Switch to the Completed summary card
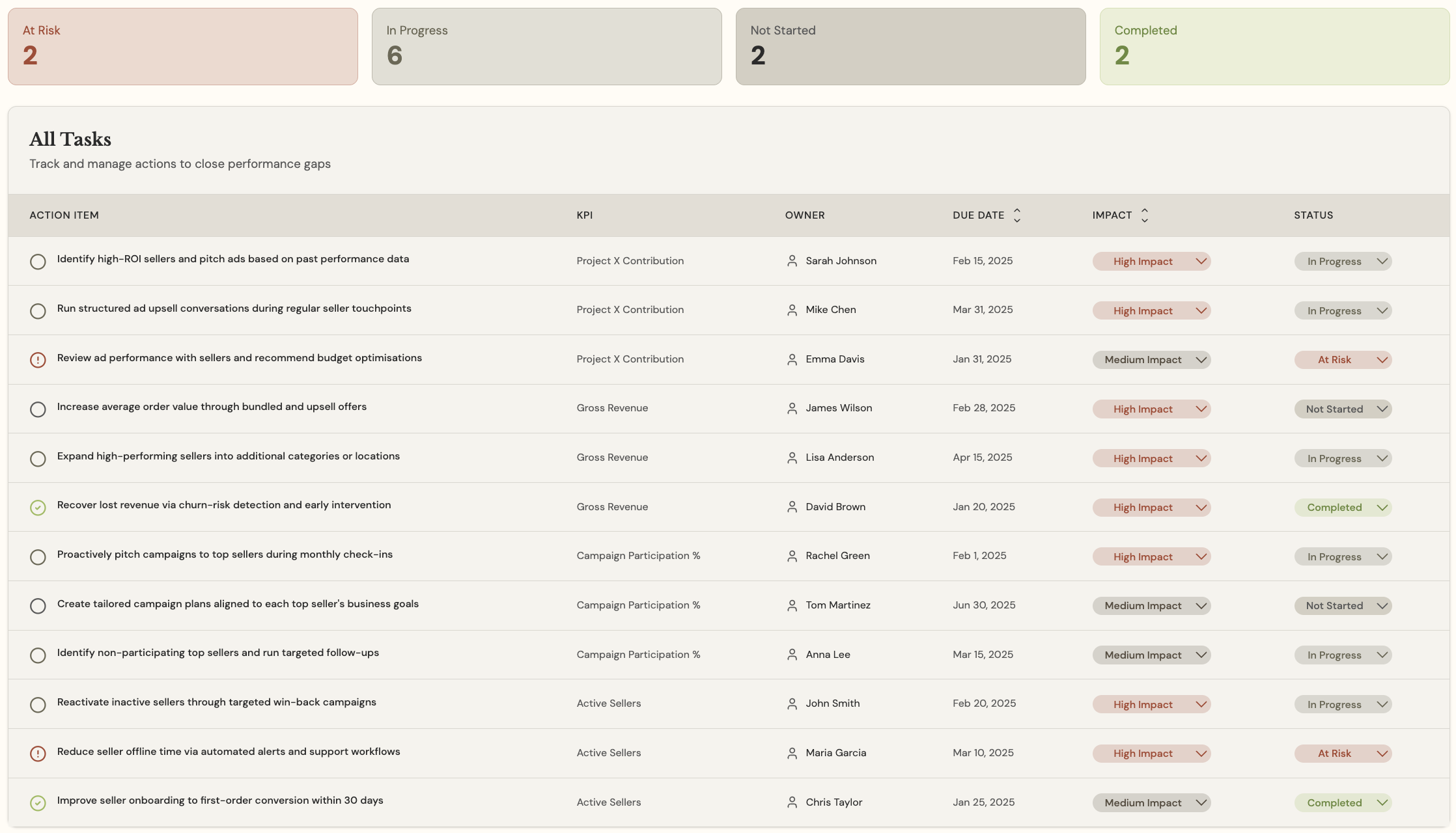The width and height of the screenshot is (1456, 833). [x=1274, y=46]
